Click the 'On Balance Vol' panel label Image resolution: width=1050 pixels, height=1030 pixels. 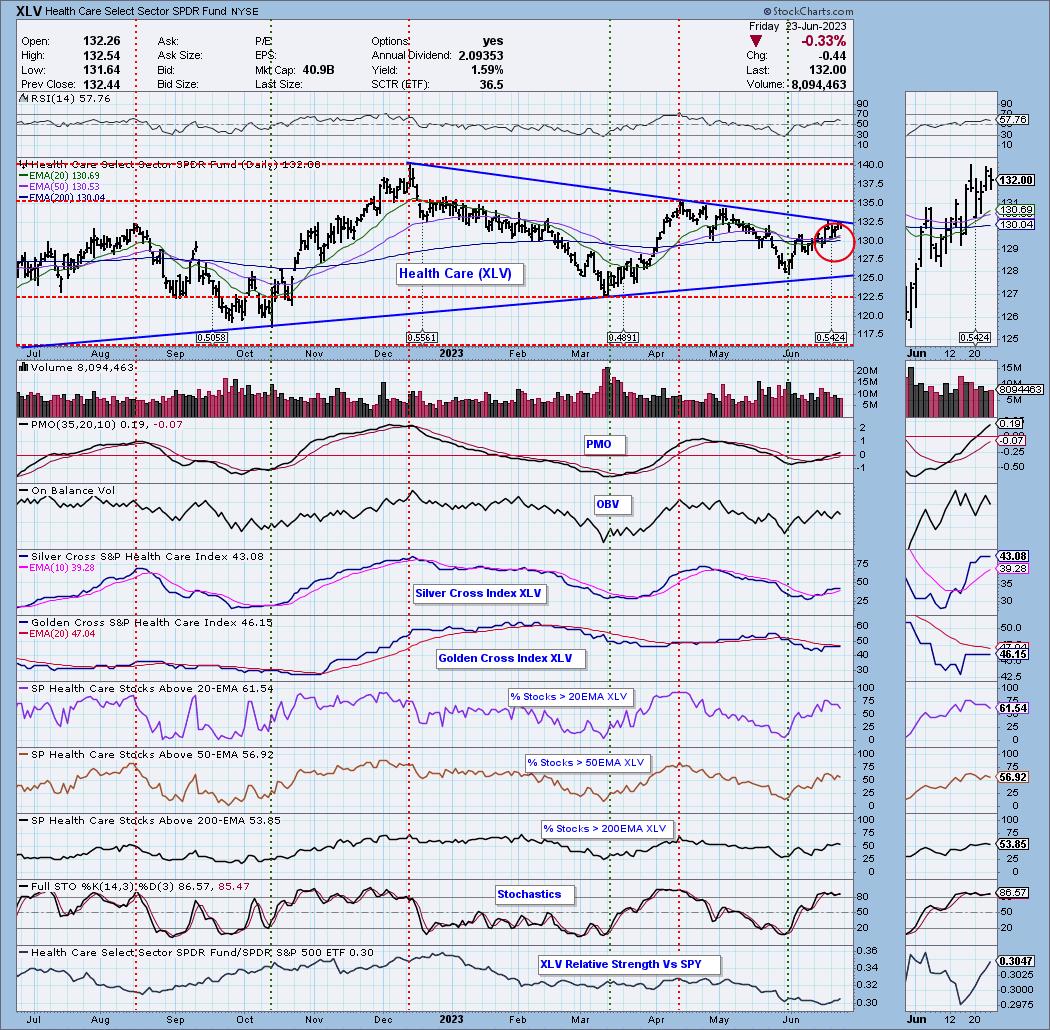(x=67, y=490)
